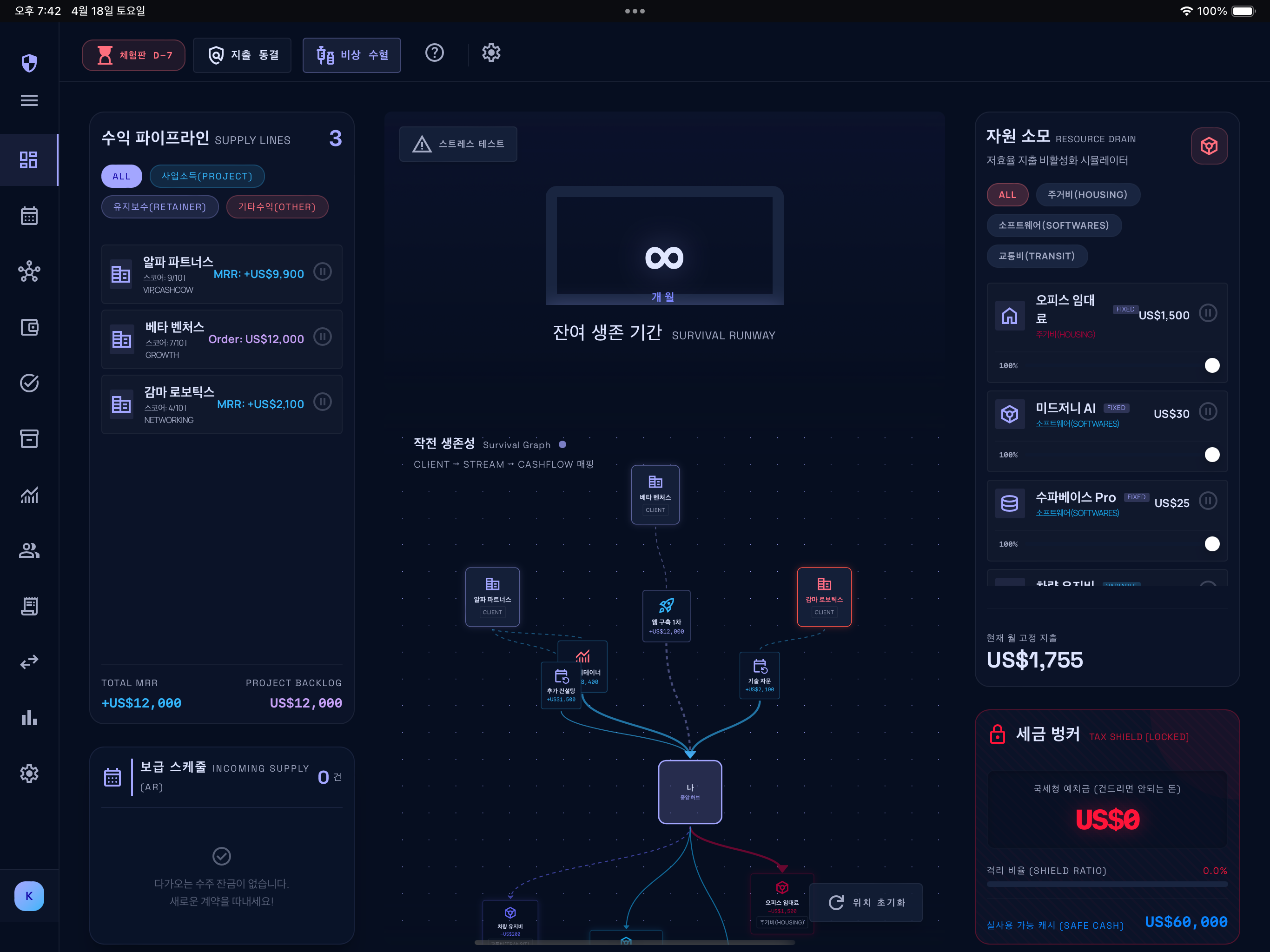Screen dimensions: 1270x952
Task: Adjust the 미드저니 AI 100% slider handle
Action: [x=1212, y=455]
